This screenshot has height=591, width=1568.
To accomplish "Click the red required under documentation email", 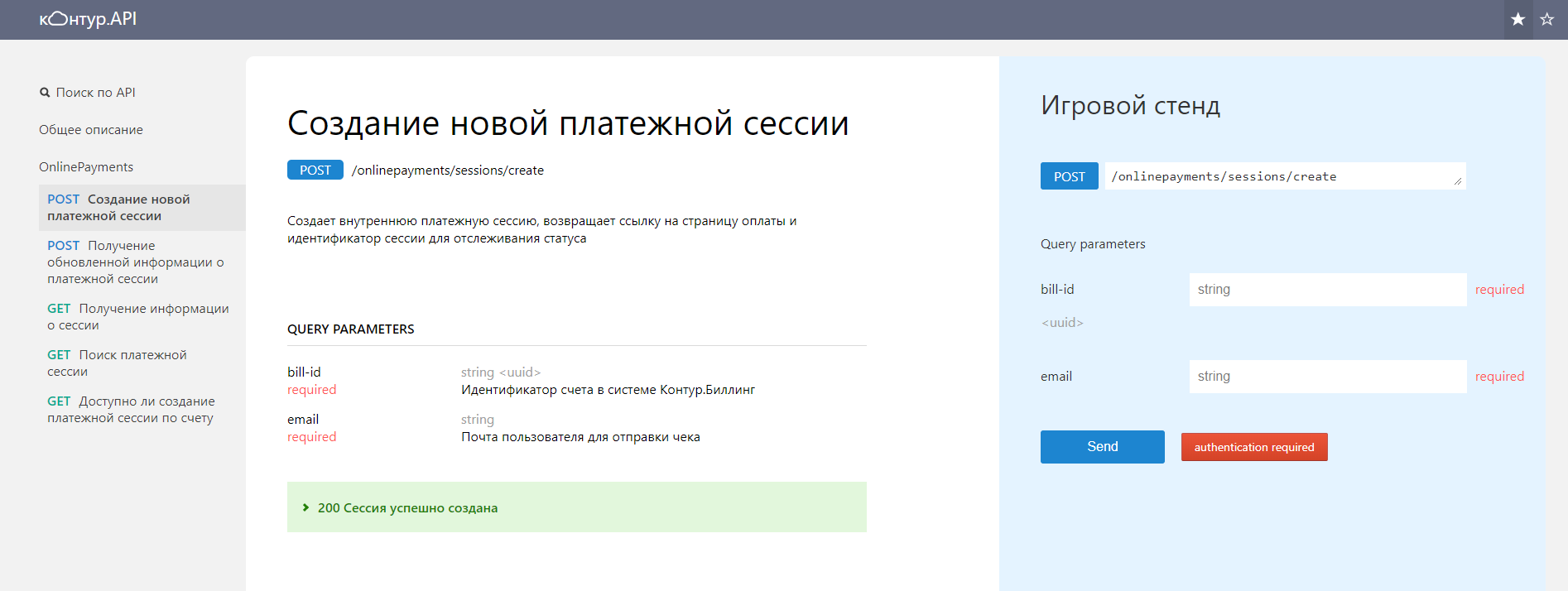I will click(x=311, y=437).
